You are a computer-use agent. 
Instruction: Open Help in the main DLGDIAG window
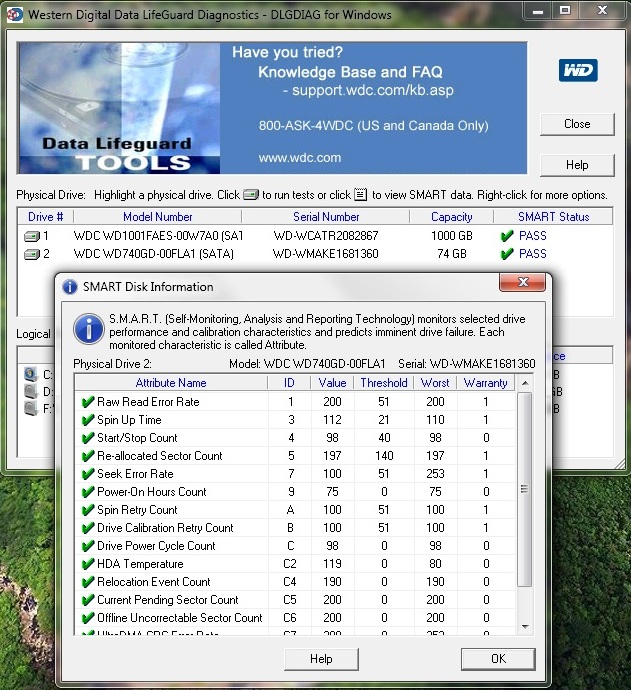click(577, 165)
